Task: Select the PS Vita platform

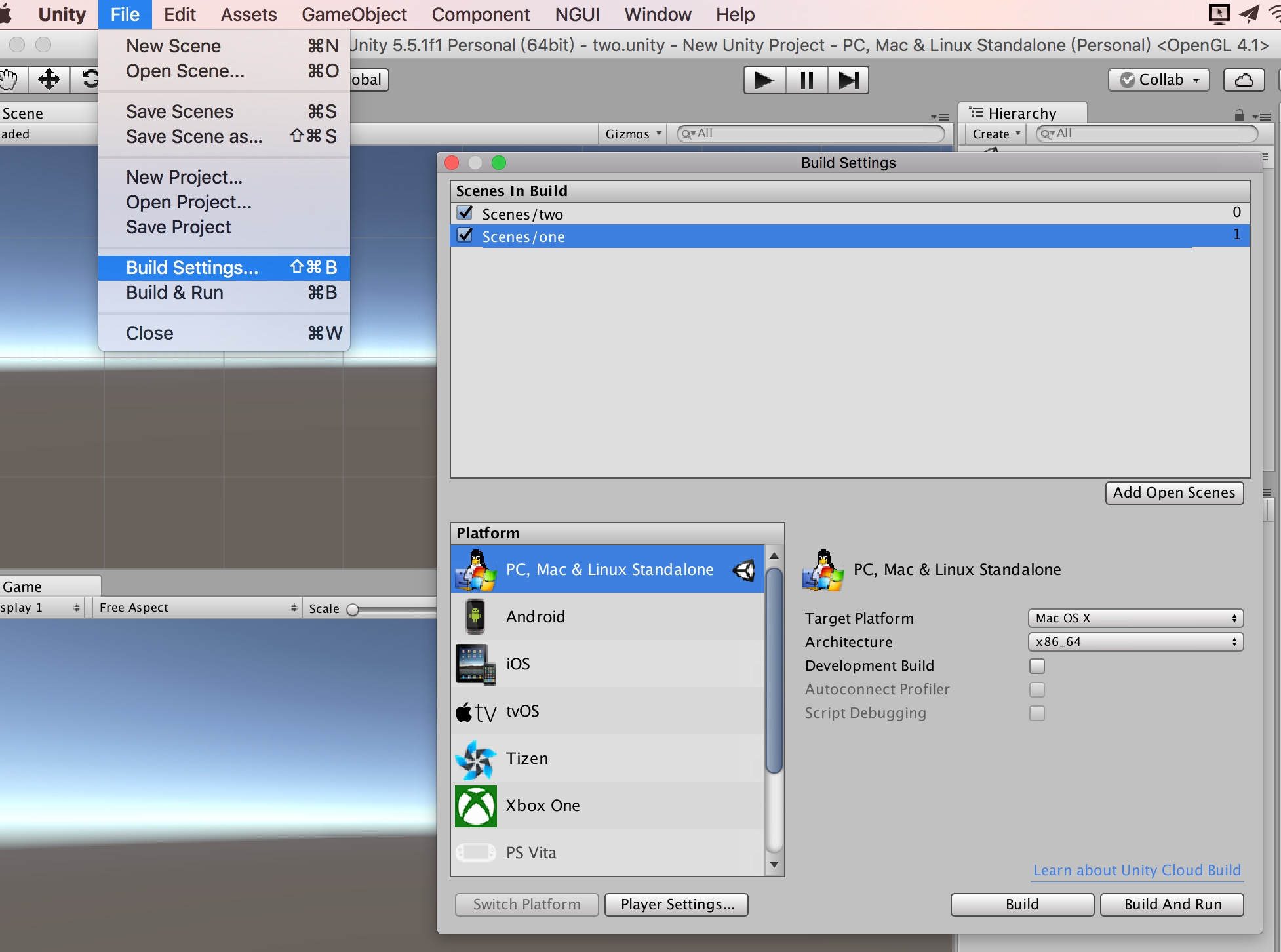Action: (x=607, y=852)
